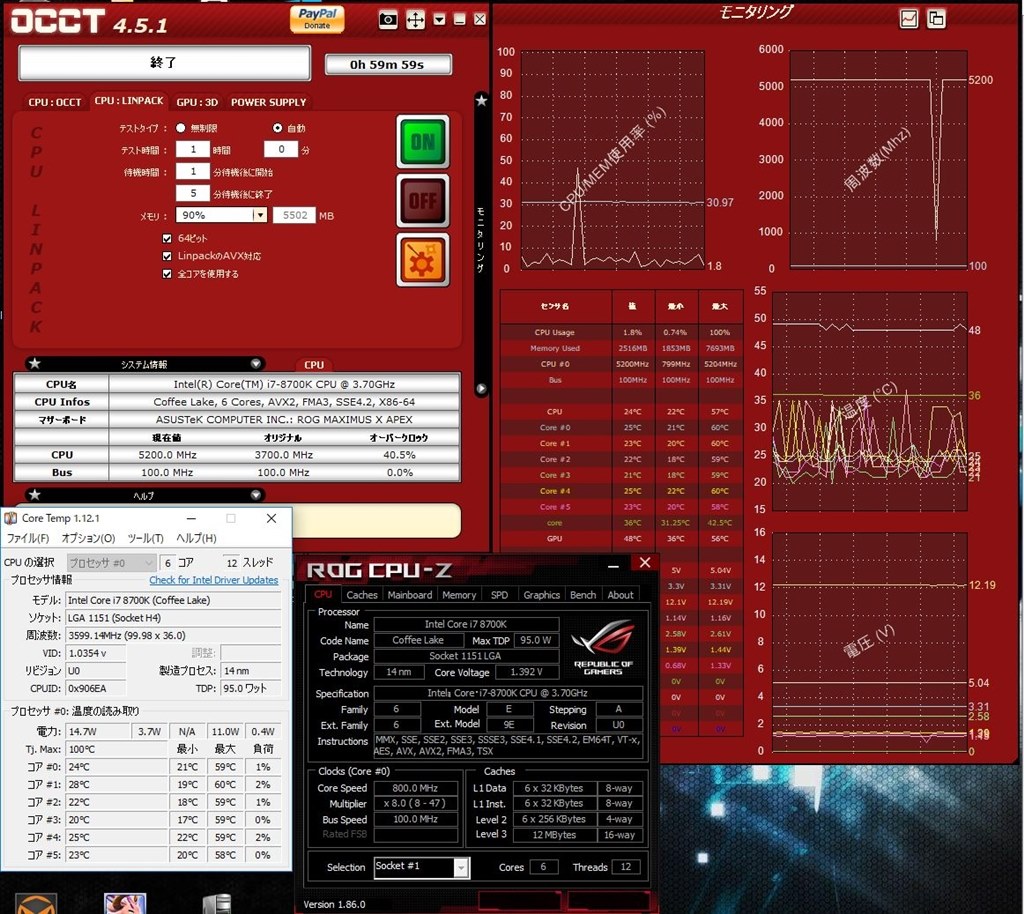Image resolution: width=1024 pixels, height=914 pixels.
Task: Click the ROG Republic of Gamers logo
Action: pyautogui.click(x=603, y=646)
